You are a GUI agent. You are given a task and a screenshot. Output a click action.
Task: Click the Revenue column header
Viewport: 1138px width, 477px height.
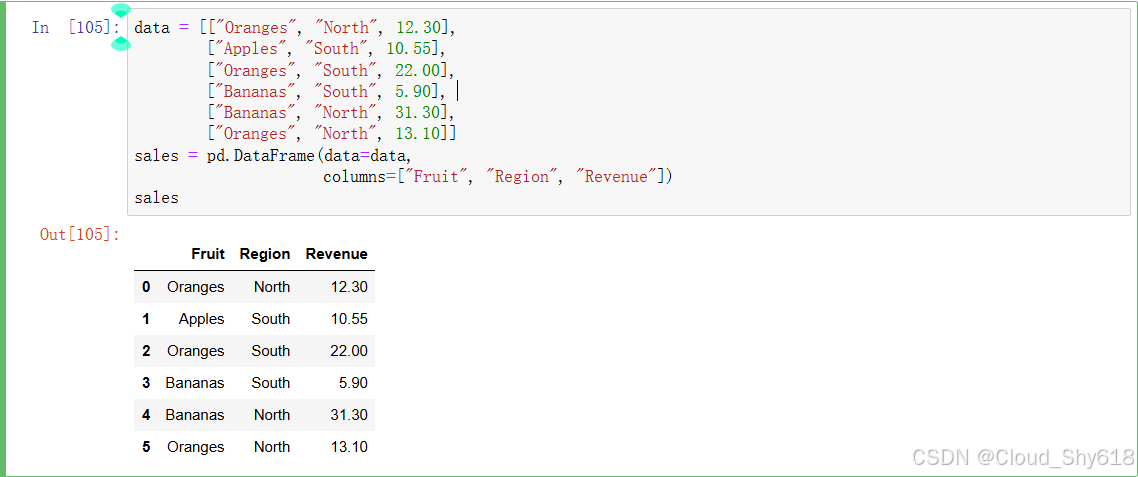coord(337,254)
